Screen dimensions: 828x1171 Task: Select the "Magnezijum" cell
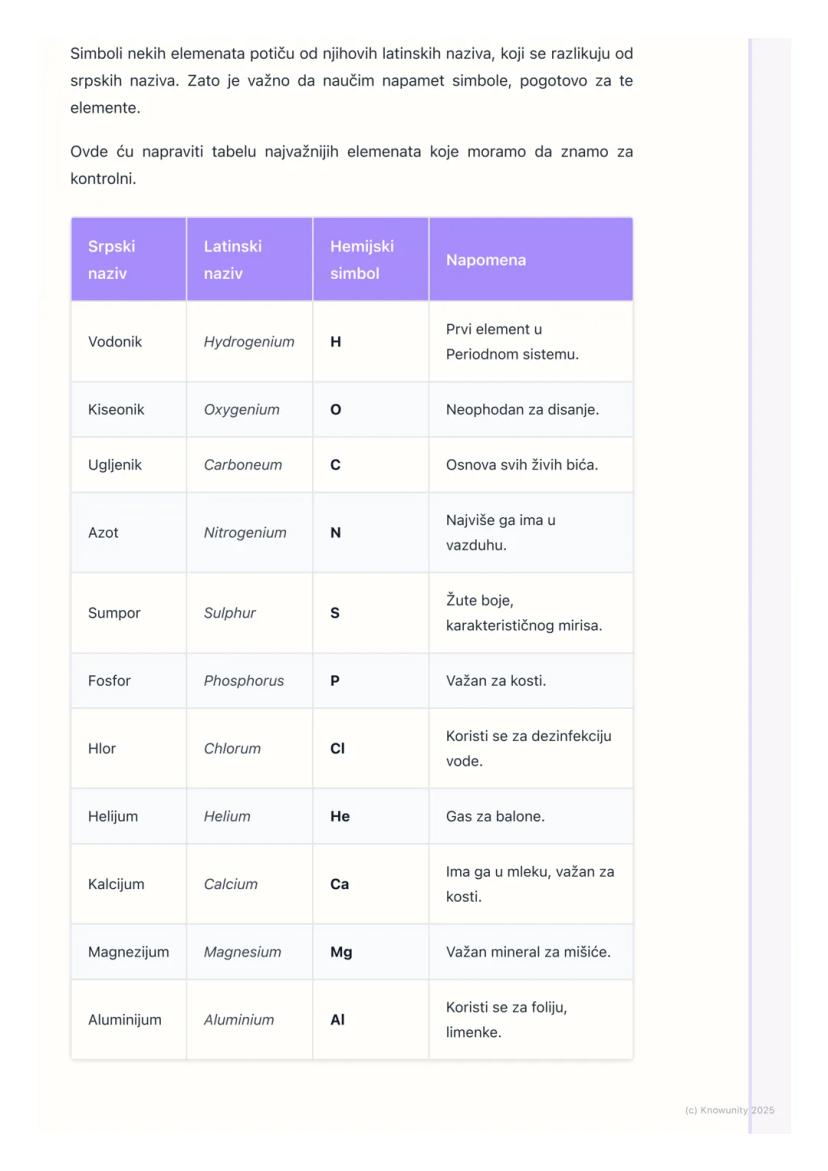(x=128, y=953)
